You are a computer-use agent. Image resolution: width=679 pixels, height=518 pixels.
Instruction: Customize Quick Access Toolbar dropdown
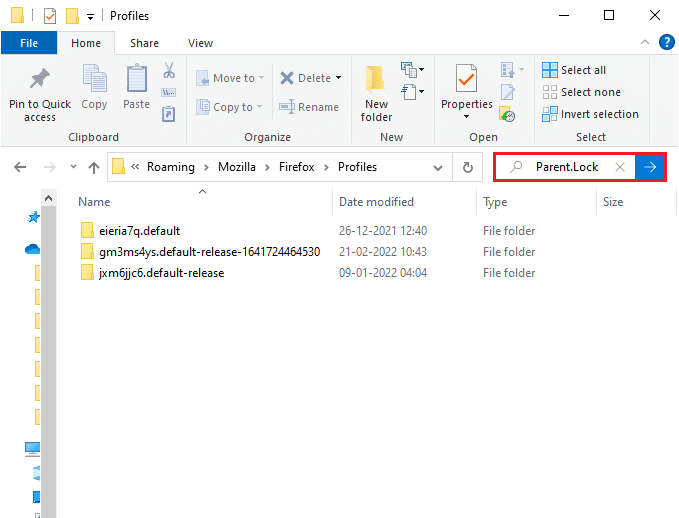tap(90, 17)
